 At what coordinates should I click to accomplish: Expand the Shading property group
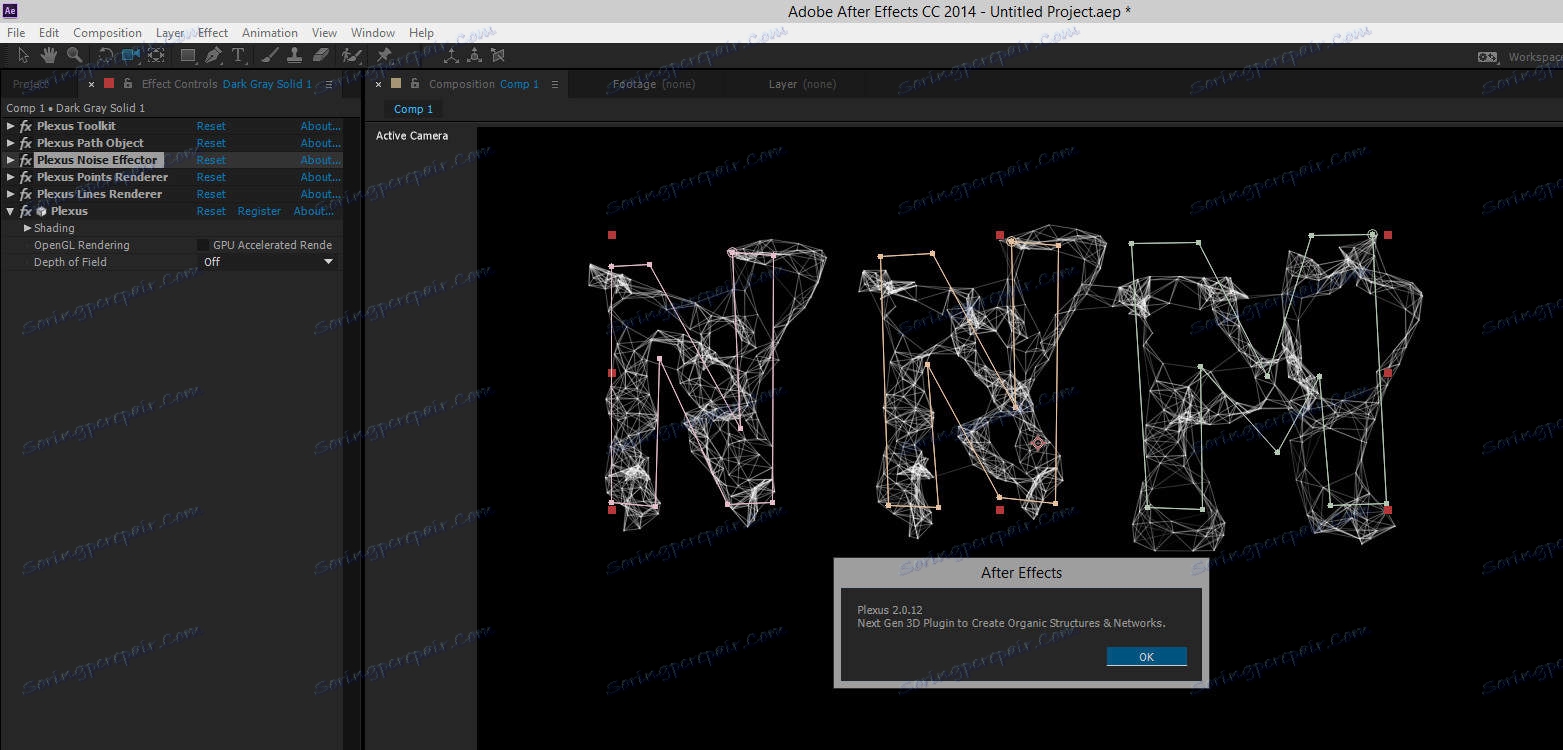(x=28, y=228)
